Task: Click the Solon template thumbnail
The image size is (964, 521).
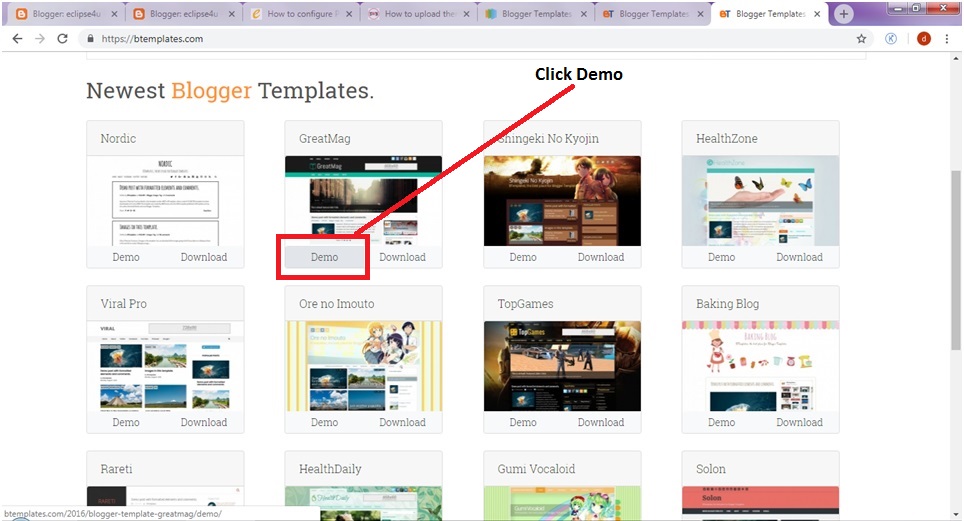Action: click(x=761, y=503)
